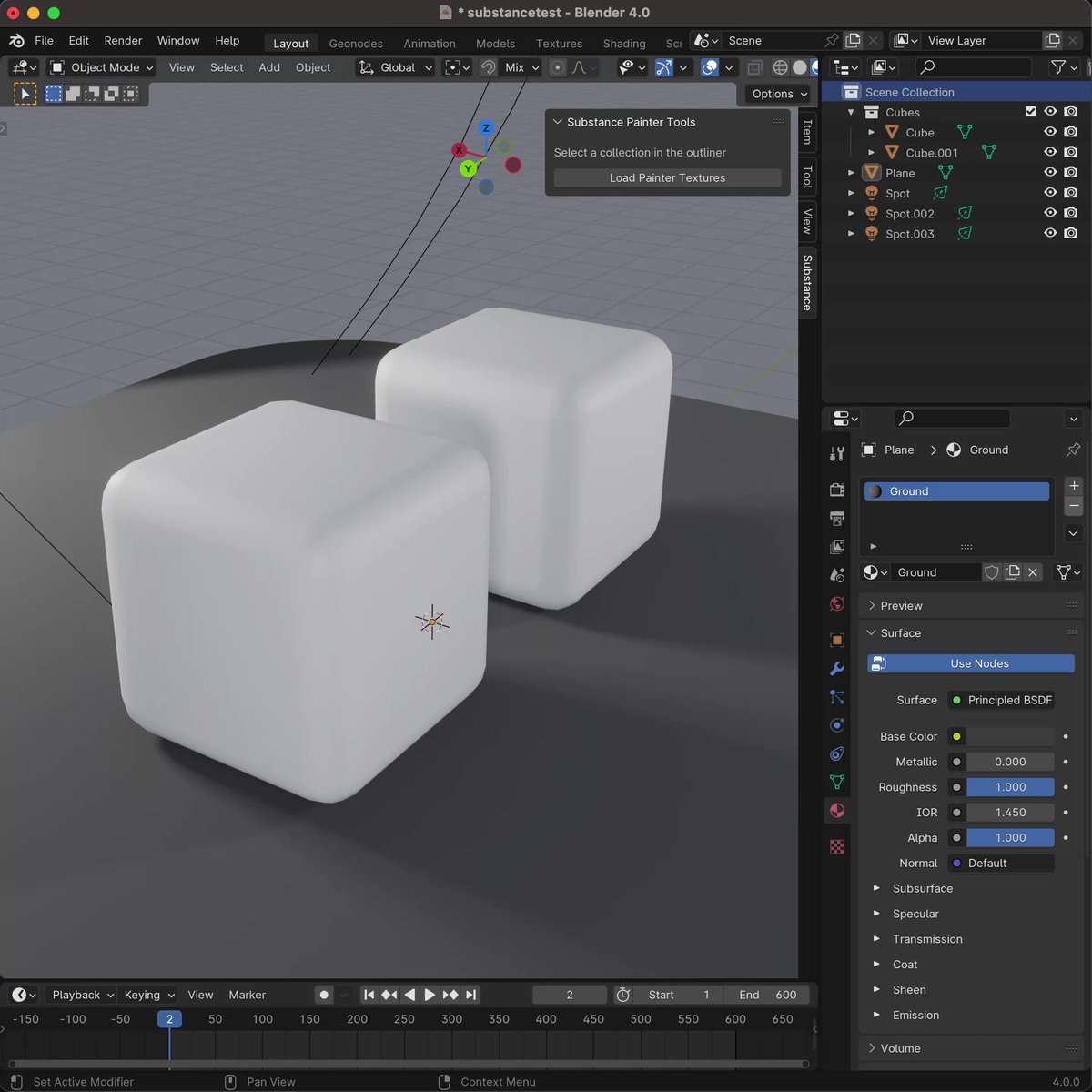Open the viewport Add menu
This screenshot has height=1092, width=1092.
tap(269, 67)
